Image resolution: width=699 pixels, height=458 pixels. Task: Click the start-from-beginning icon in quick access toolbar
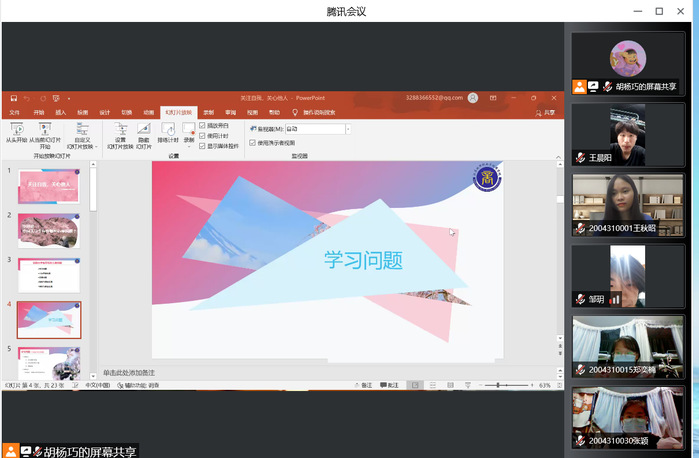click(x=56, y=98)
